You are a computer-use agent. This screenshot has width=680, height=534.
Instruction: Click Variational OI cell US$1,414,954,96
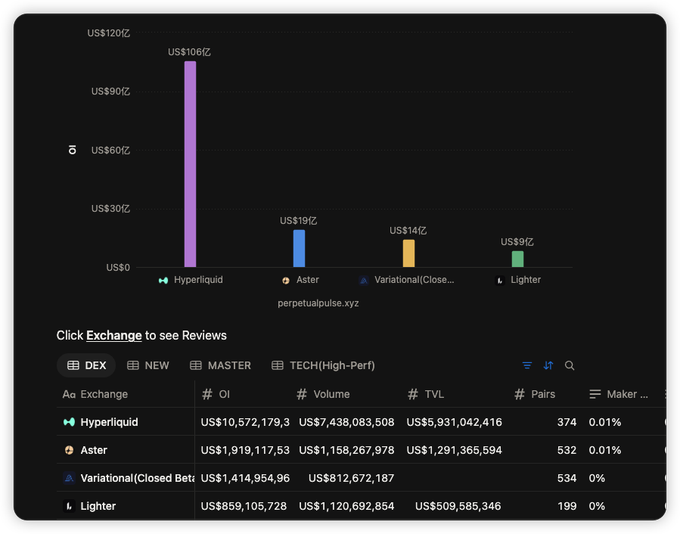(245, 478)
